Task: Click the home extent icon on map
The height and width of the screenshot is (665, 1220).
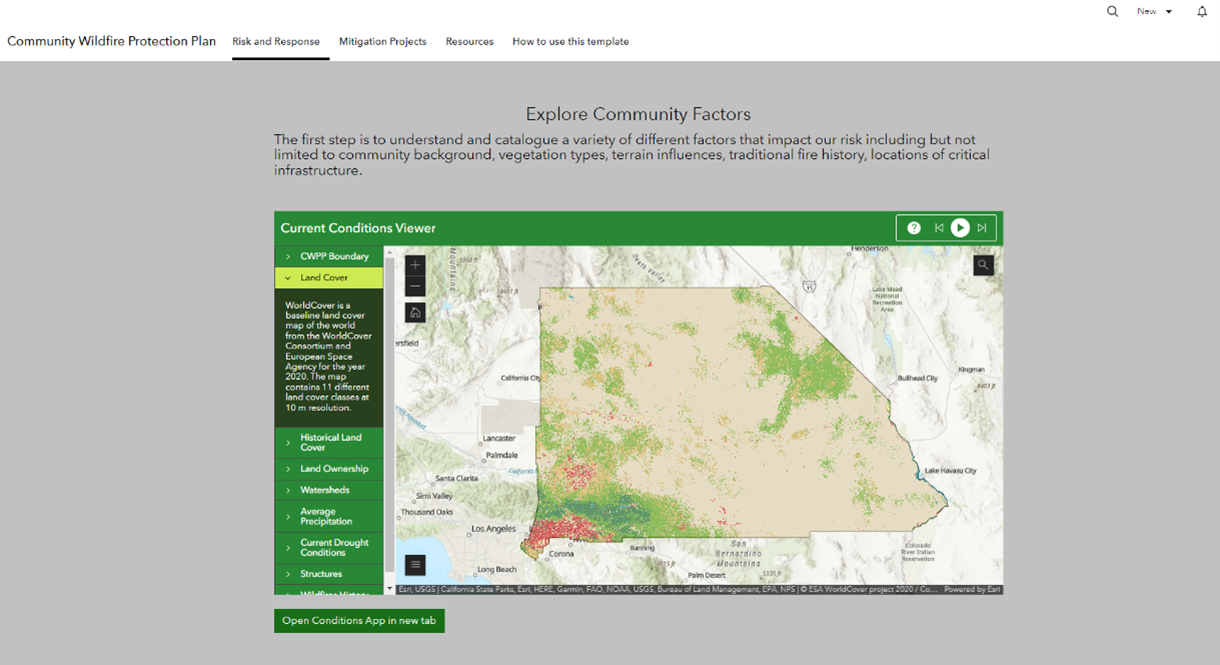Action: [414, 312]
